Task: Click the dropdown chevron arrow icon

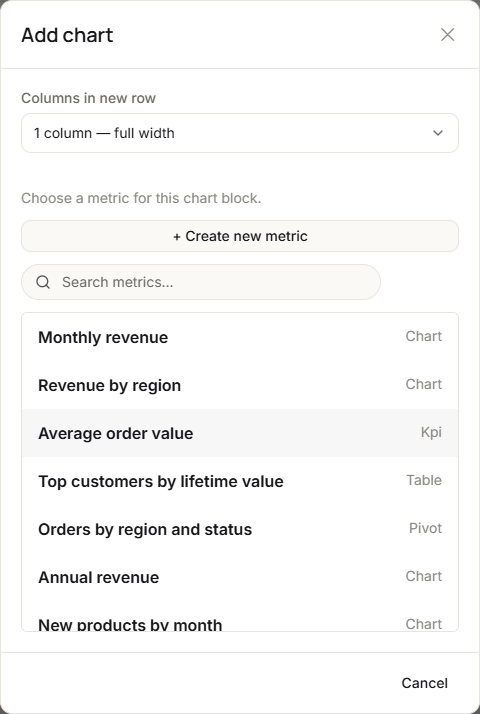Action: point(438,133)
